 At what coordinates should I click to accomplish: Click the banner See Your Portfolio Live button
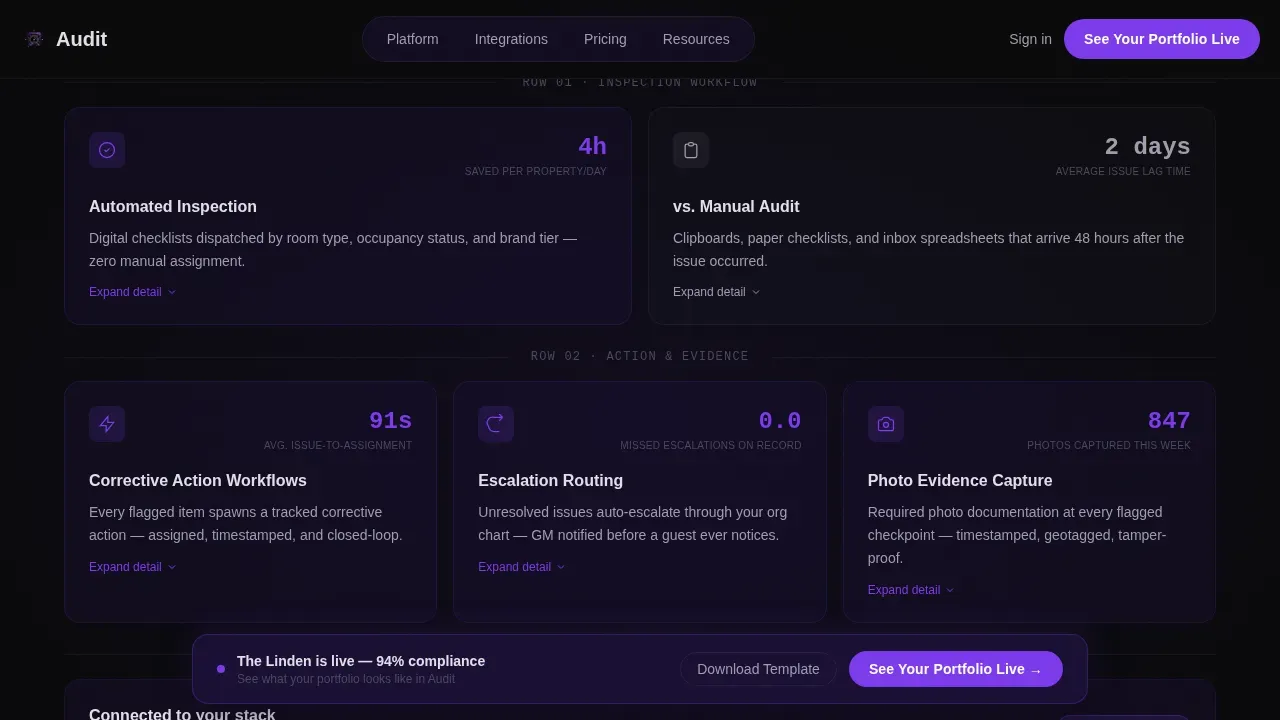(x=956, y=669)
